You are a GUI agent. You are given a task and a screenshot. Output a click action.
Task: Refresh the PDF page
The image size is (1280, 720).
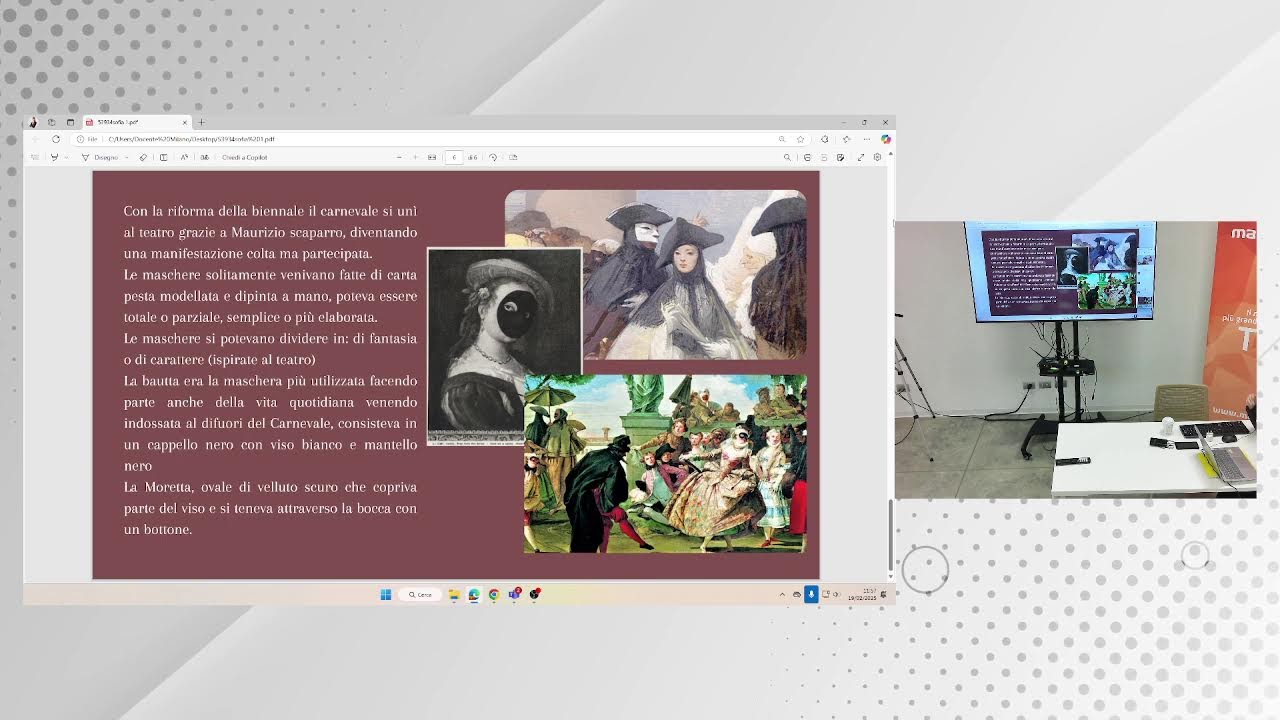56,139
